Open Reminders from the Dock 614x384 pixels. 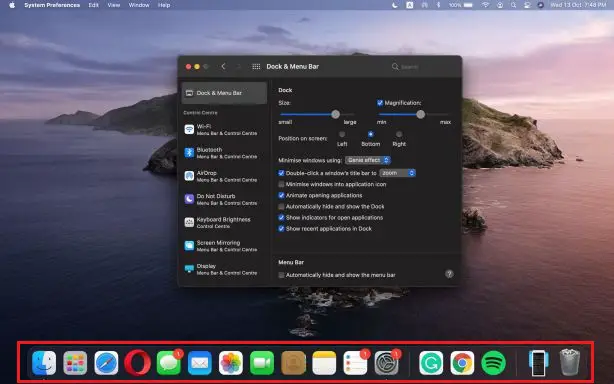pos(356,363)
